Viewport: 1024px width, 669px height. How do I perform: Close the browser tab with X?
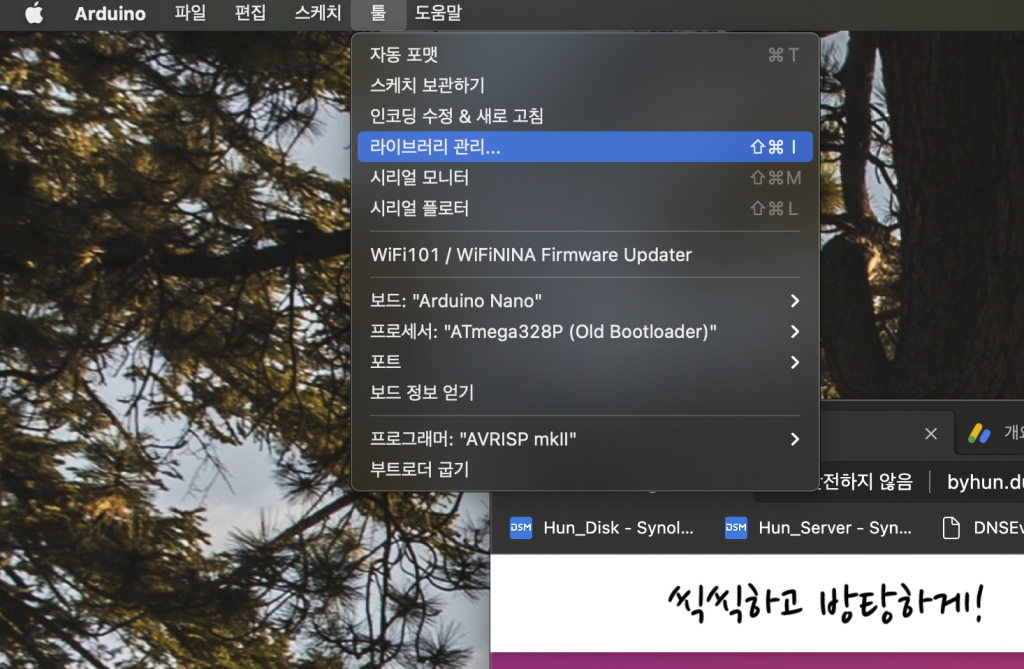(931, 434)
